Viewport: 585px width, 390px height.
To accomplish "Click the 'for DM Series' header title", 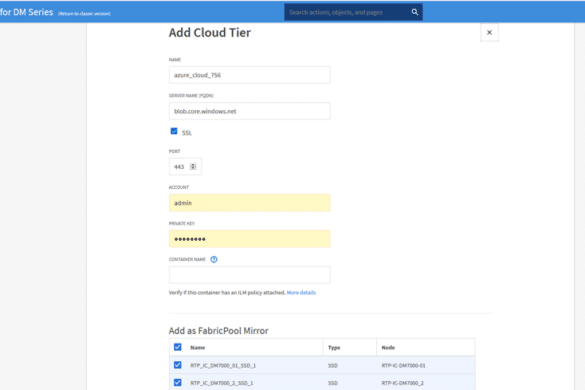I will pyautogui.click(x=26, y=12).
